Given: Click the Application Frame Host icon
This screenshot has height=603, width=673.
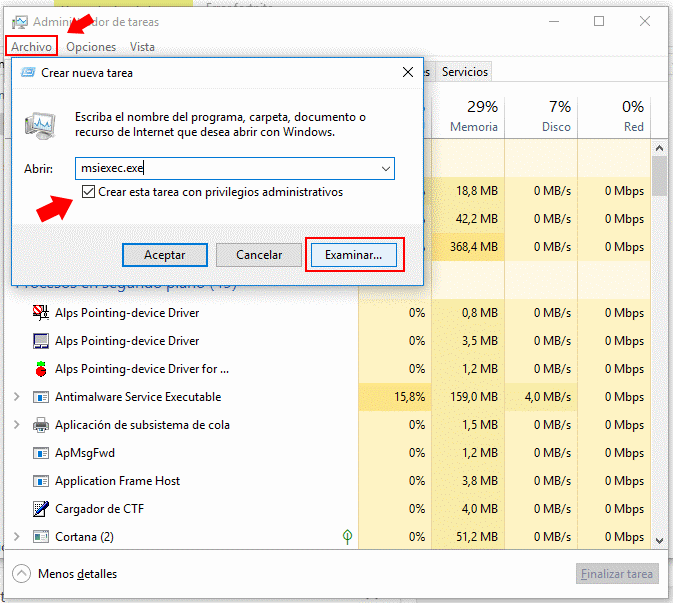Looking at the screenshot, I should pyautogui.click(x=41, y=481).
